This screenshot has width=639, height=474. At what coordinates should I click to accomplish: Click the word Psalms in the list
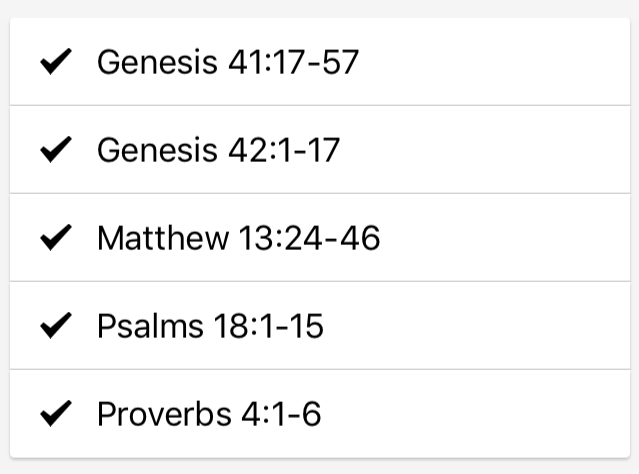(150, 326)
